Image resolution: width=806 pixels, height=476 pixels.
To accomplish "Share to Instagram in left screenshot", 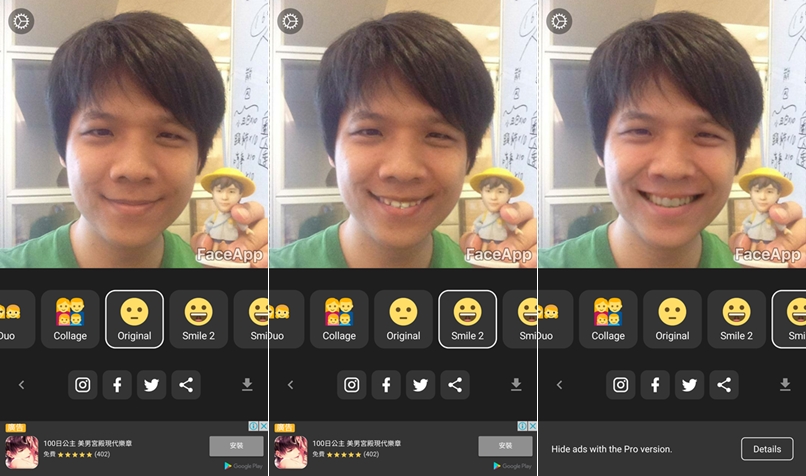I will [83, 385].
